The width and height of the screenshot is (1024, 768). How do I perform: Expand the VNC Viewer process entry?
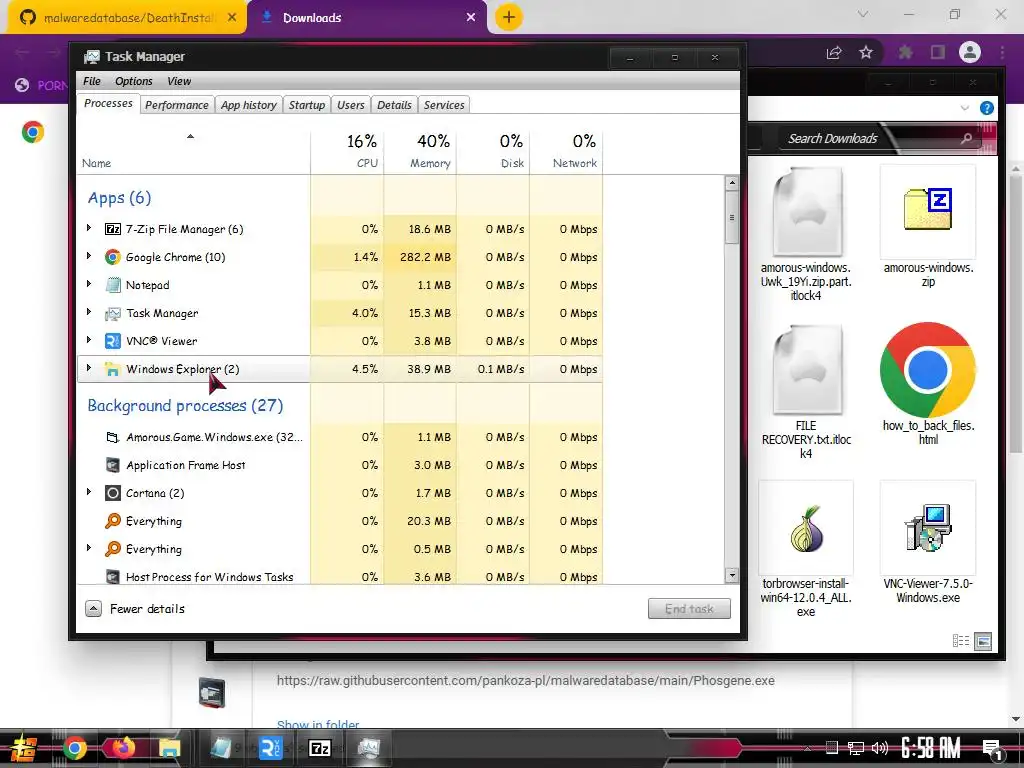tap(89, 340)
